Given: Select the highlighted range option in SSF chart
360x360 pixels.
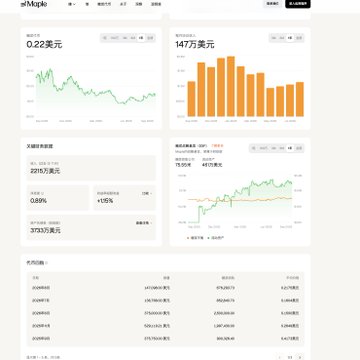Looking at the screenshot, I should 290,148.
